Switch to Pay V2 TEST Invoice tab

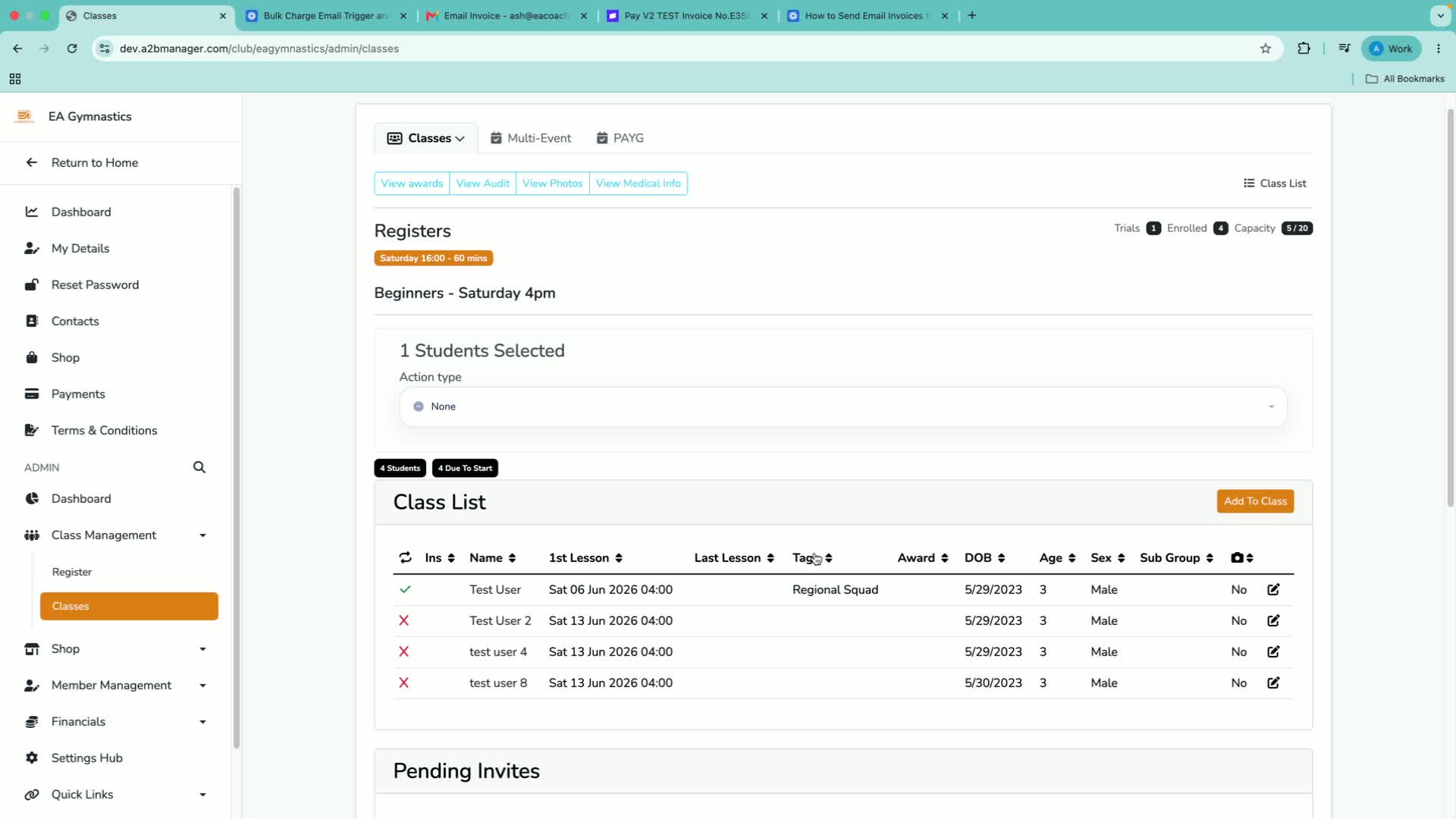point(687,15)
